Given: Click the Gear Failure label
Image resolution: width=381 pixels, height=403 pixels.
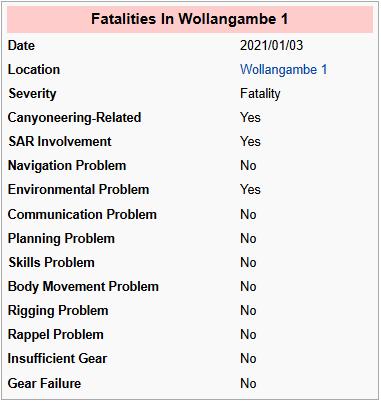Looking at the screenshot, I should tap(44, 383).
